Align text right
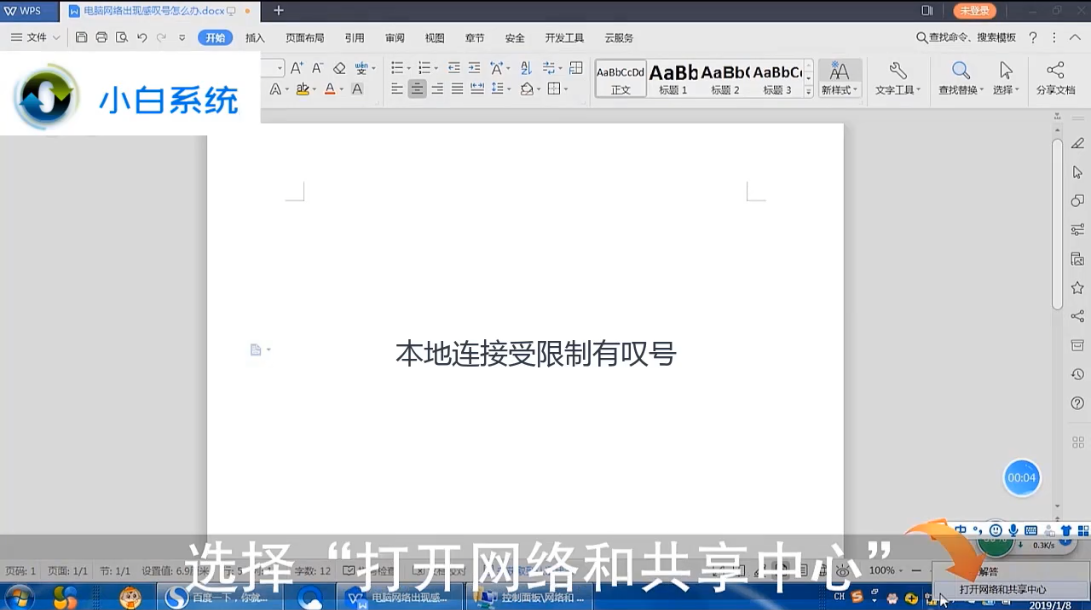Viewport: 1091px width, 610px height. pos(437,88)
